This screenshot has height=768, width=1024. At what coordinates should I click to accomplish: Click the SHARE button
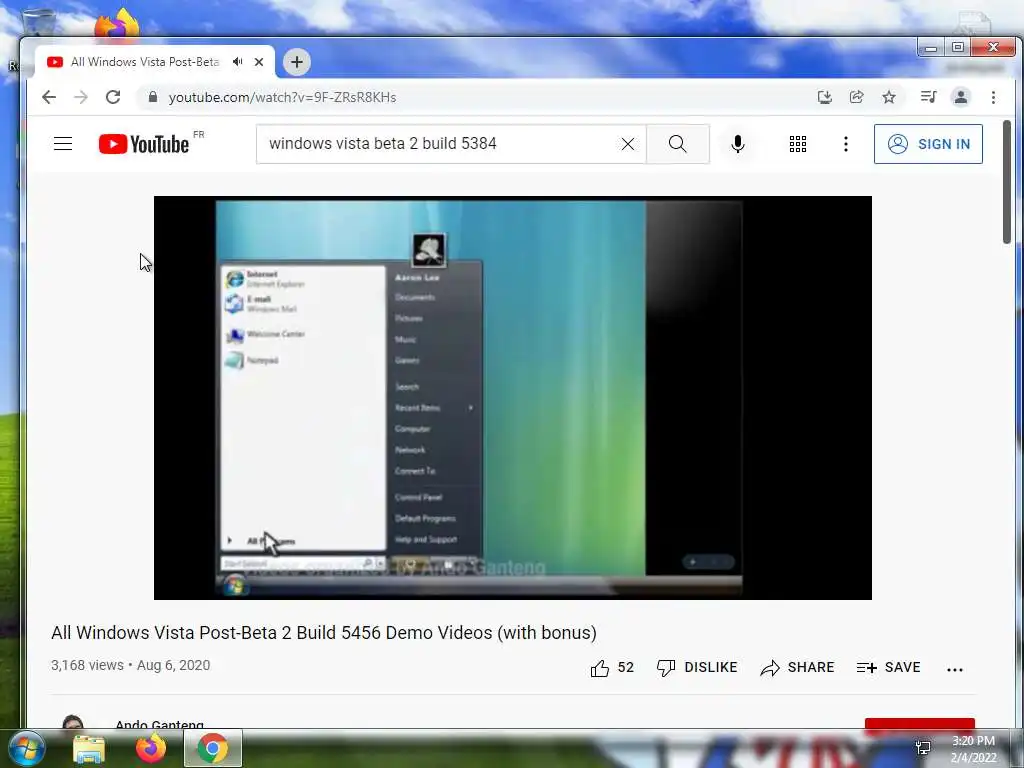click(797, 667)
